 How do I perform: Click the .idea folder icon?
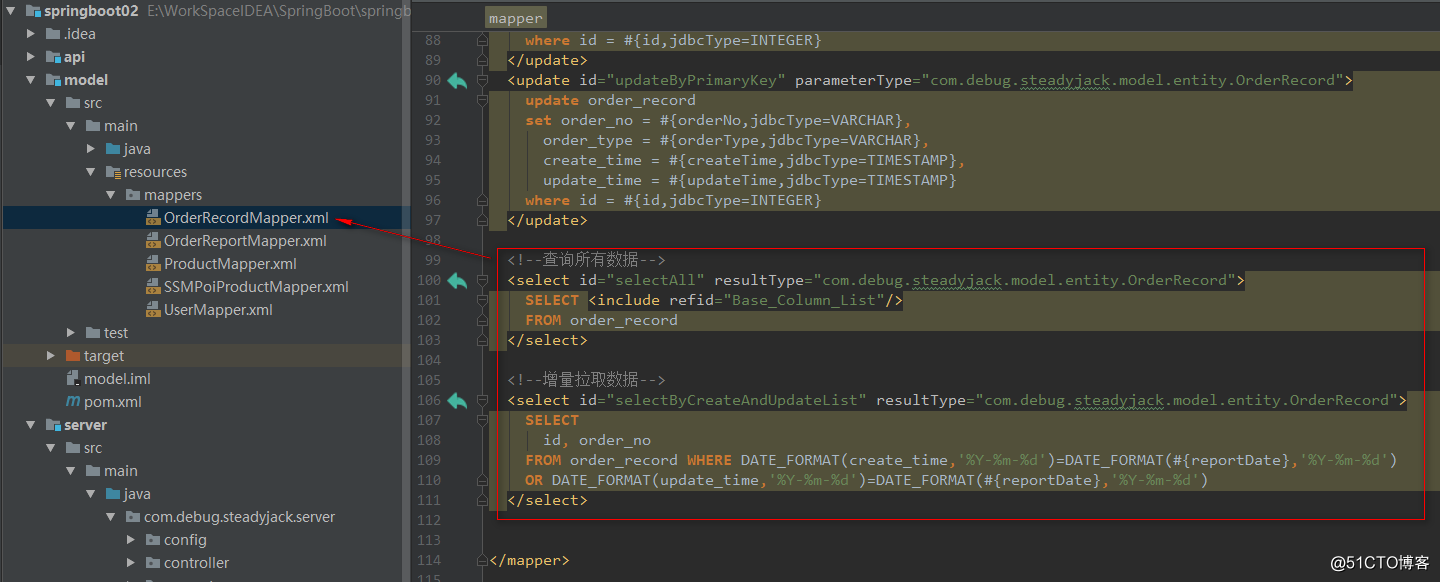(x=53, y=34)
